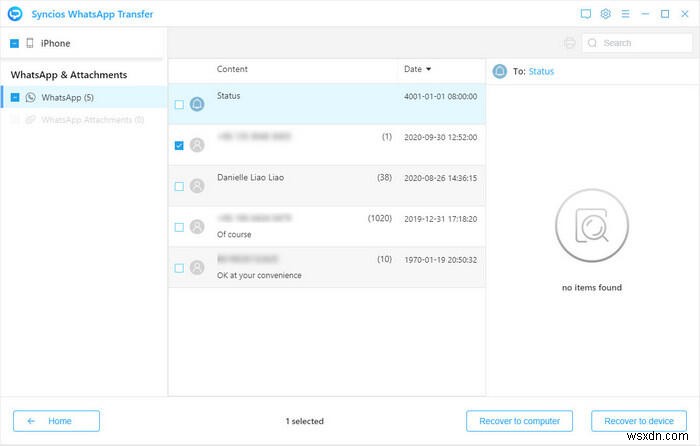Click the date 2019-12-31 17:18:20
This screenshot has width=700, height=446.
[440, 219]
